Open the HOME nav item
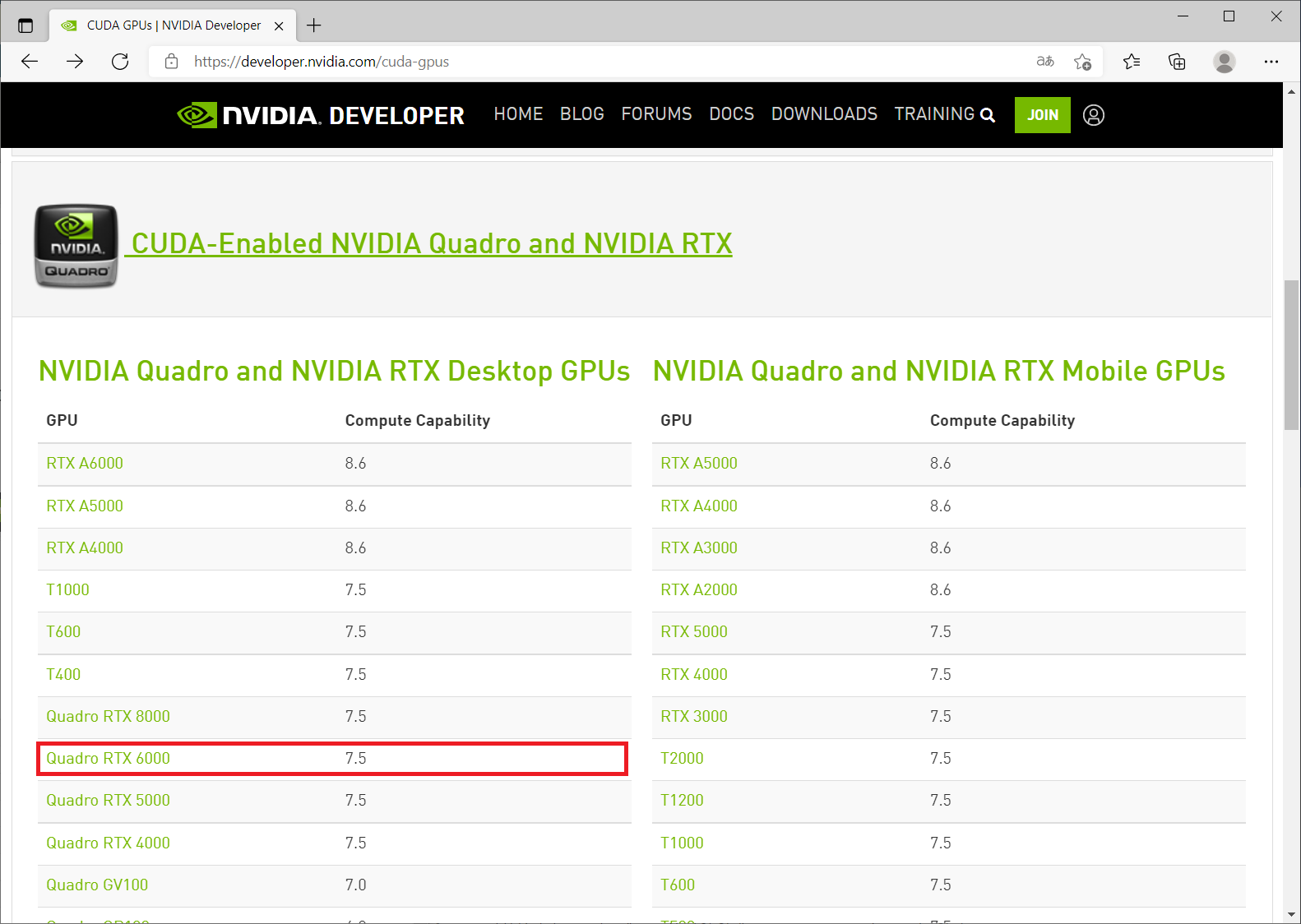 (x=518, y=114)
